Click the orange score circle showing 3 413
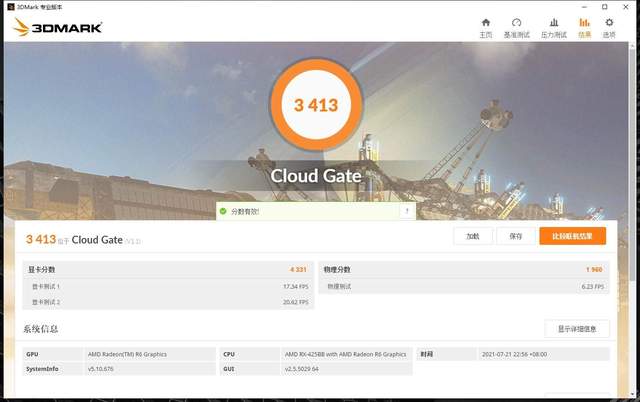Screen dimensions: 640x402 click(316, 104)
